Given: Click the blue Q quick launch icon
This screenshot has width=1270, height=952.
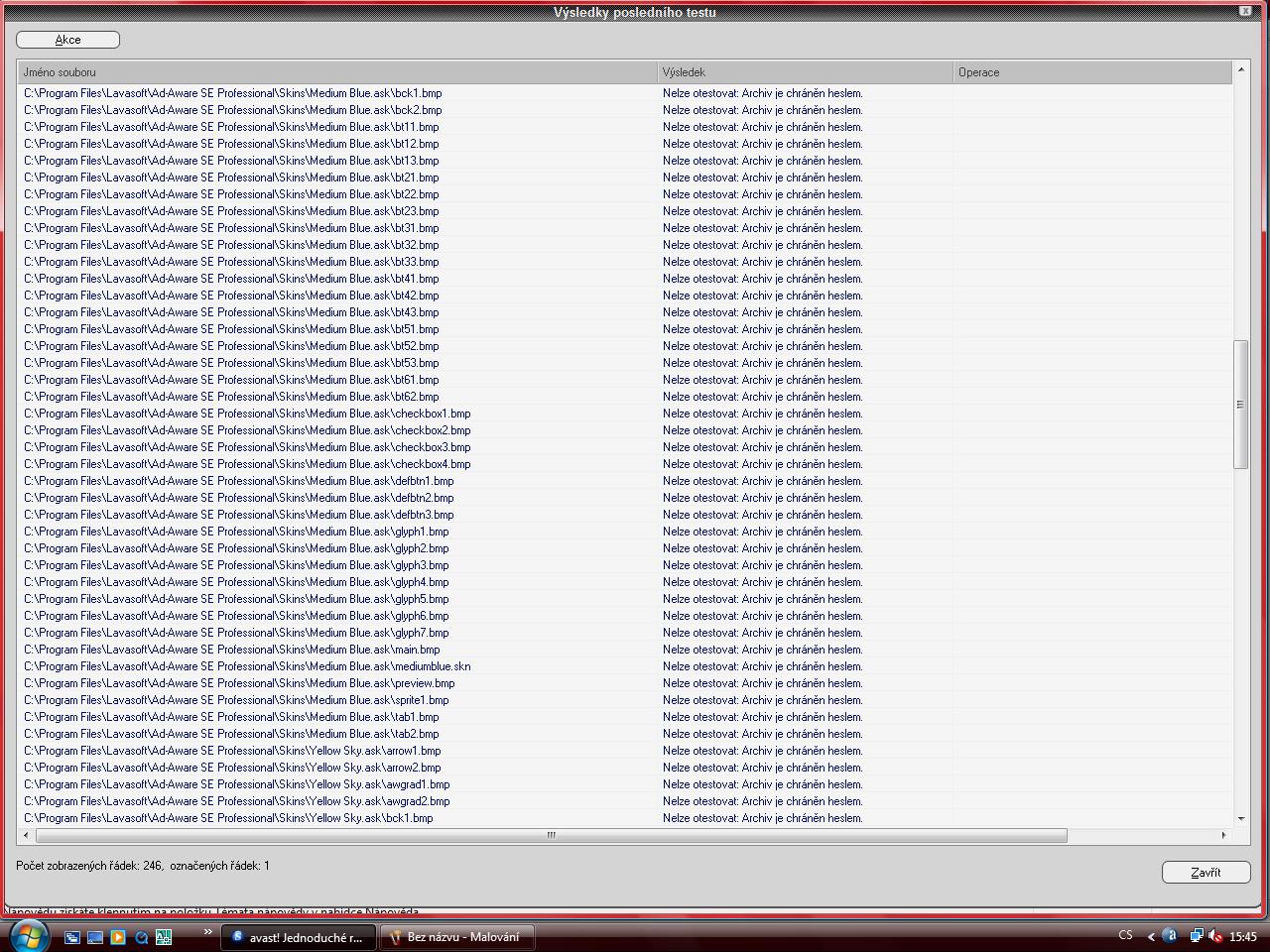Looking at the screenshot, I should tap(141, 936).
